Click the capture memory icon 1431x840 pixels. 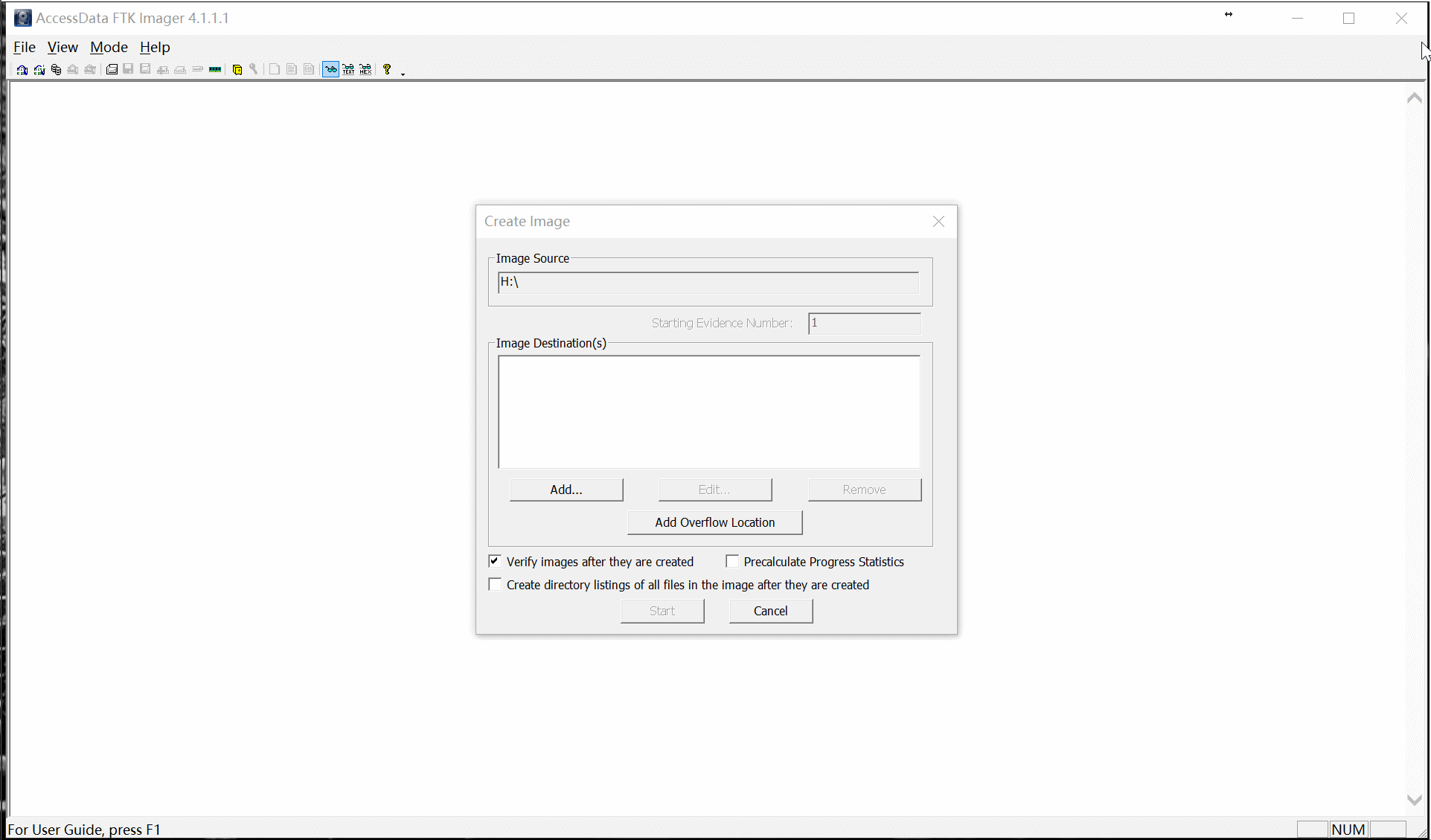click(x=215, y=69)
